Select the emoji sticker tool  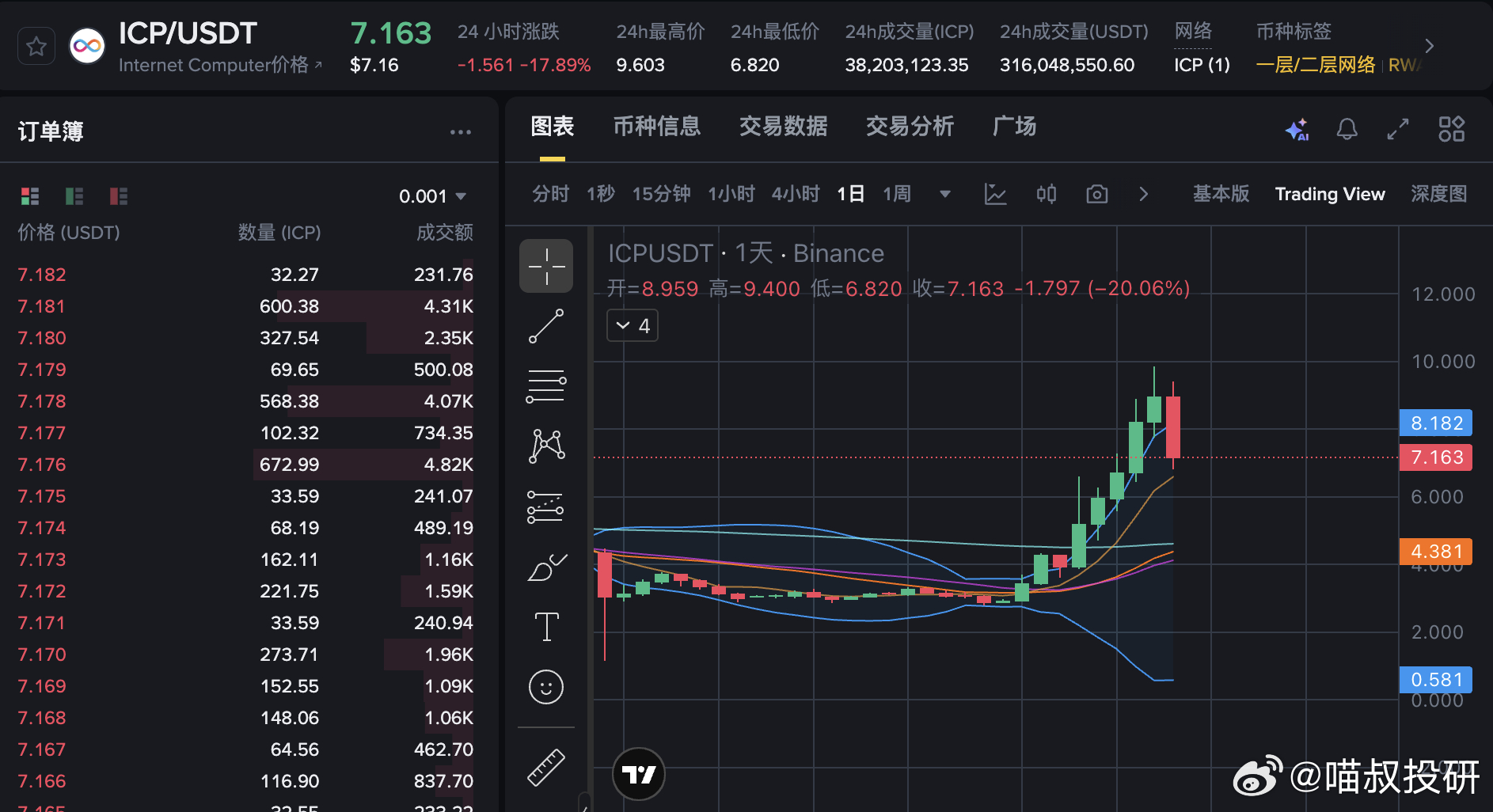pyautogui.click(x=546, y=687)
